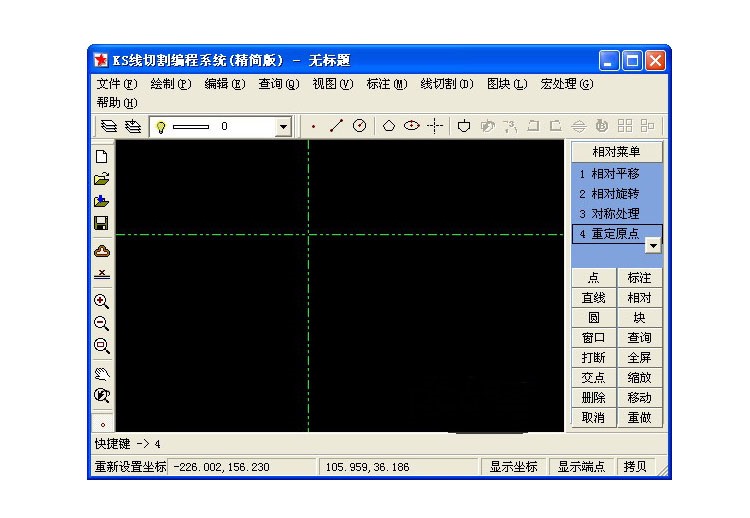Toggle the 显示端点 status option

581,467
